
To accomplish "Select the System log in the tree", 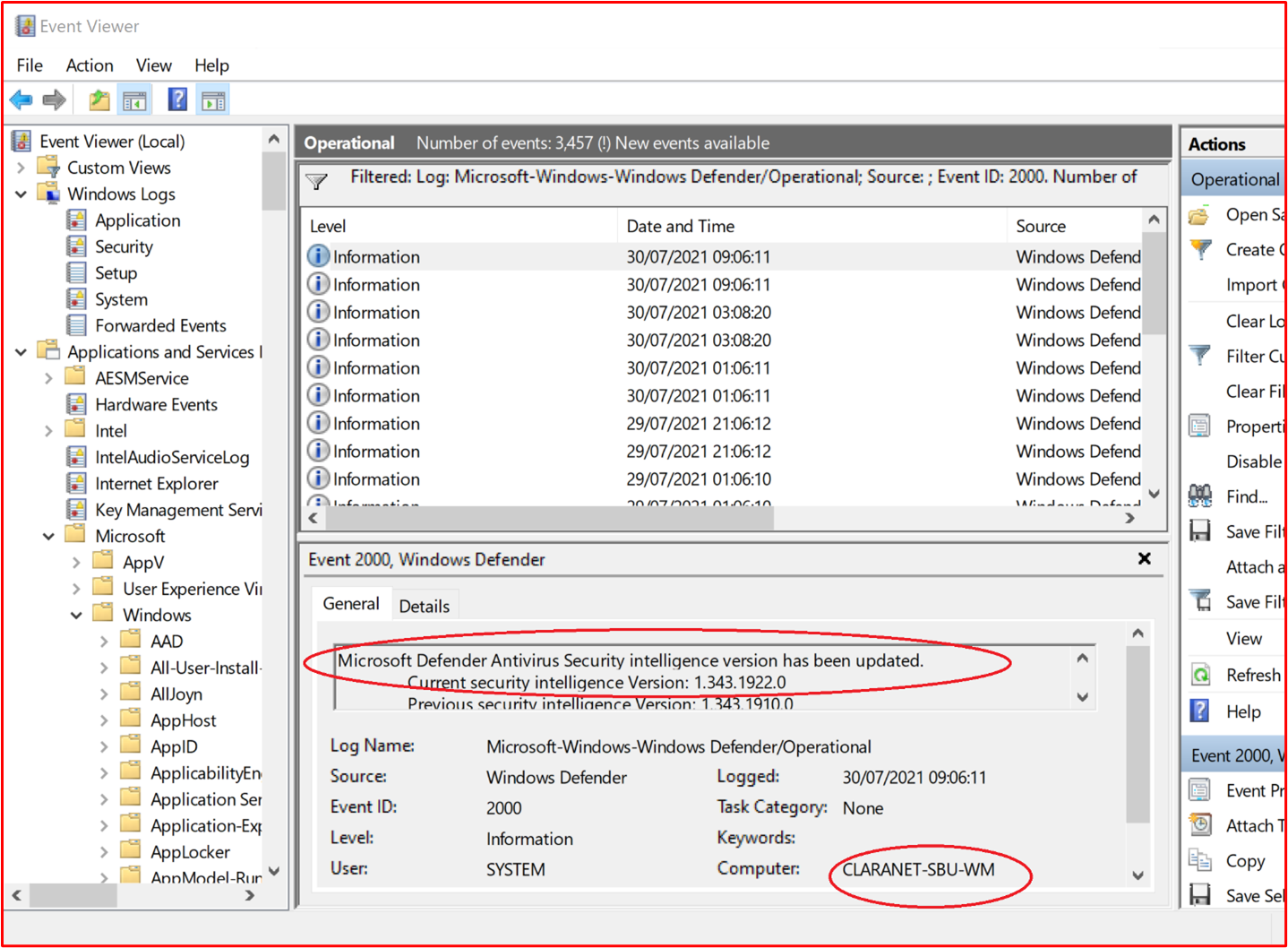I will [121, 299].
